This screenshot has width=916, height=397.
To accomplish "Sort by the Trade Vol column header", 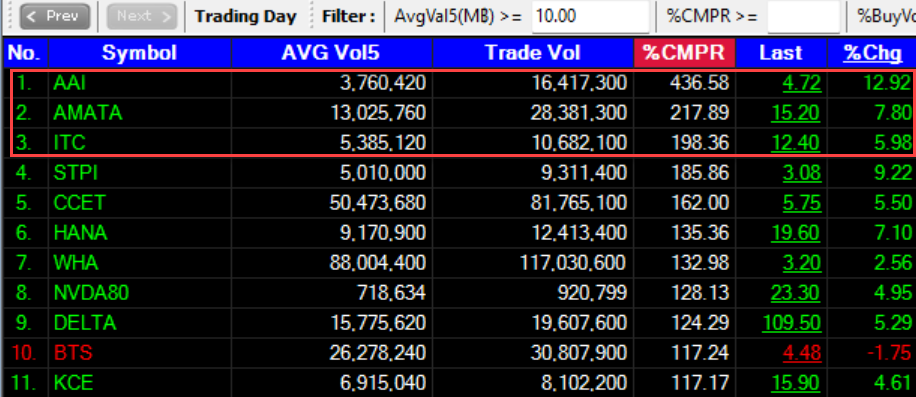I will click(533, 54).
